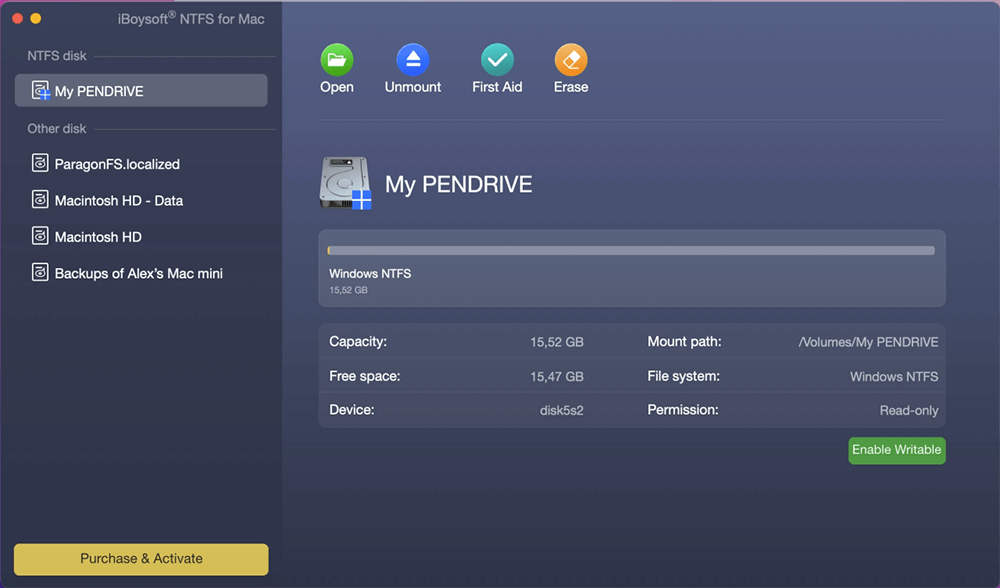This screenshot has height=588, width=1000.
Task: Click the Permission value Read-only
Action: (909, 410)
